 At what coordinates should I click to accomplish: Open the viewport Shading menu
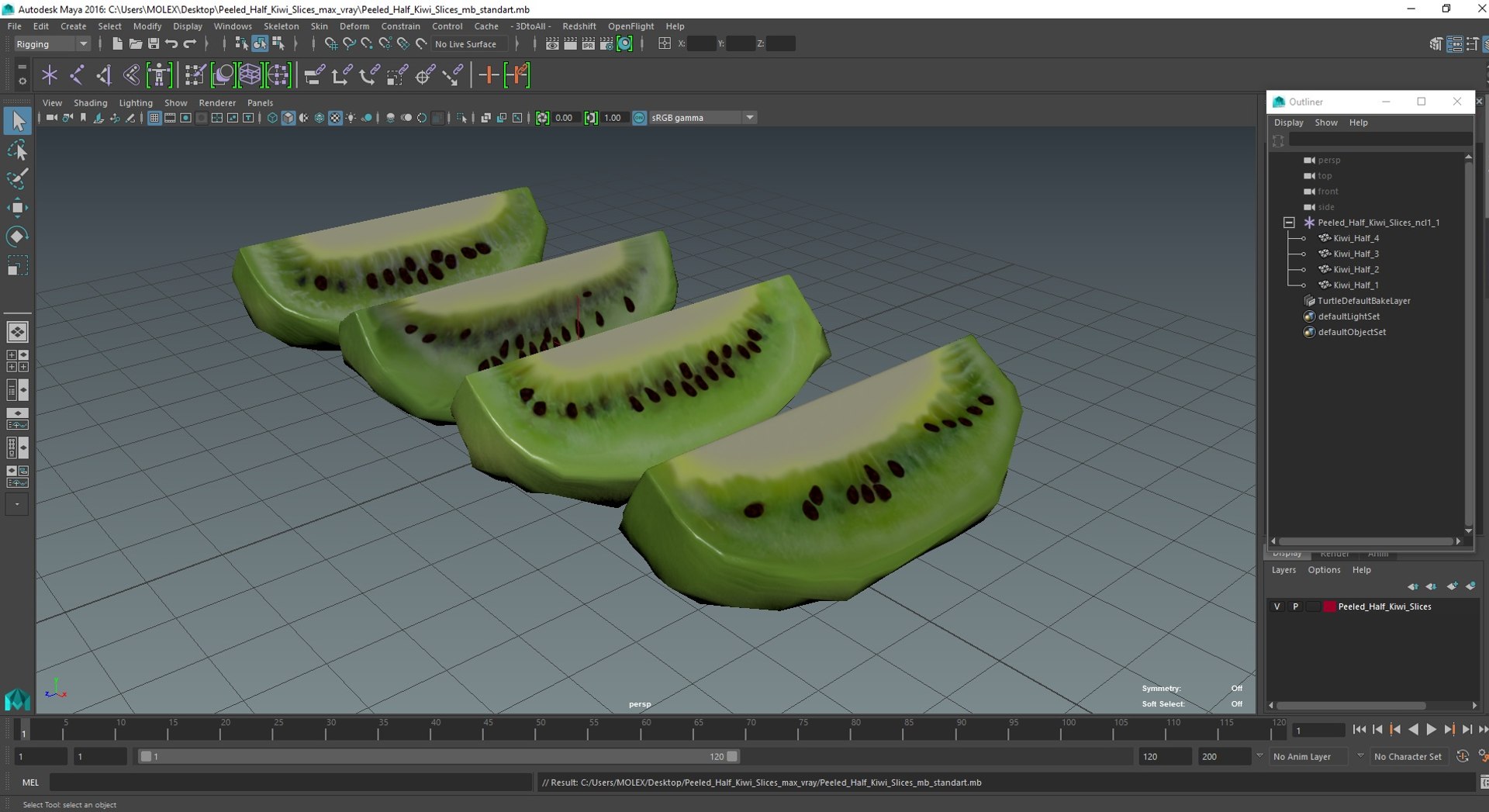(x=90, y=102)
